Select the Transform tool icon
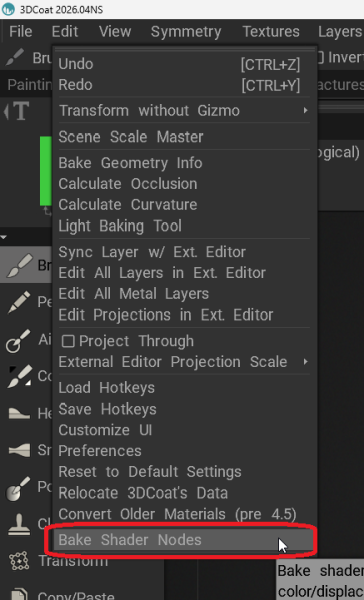 (19, 561)
